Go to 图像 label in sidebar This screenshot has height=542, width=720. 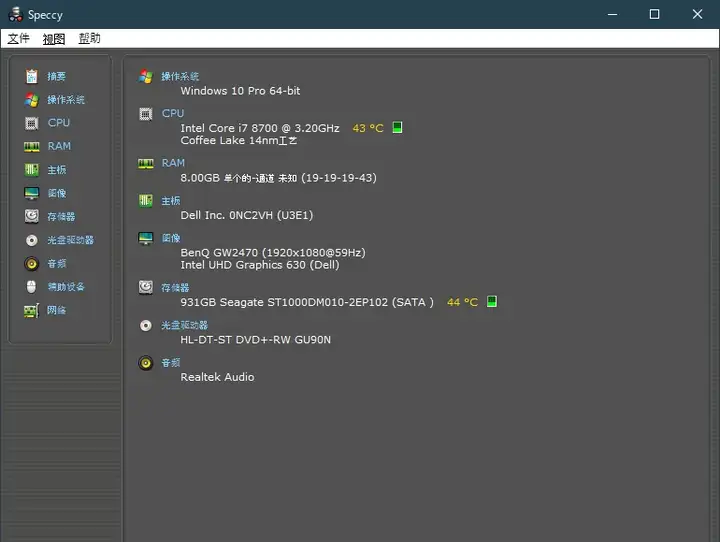pos(56,193)
